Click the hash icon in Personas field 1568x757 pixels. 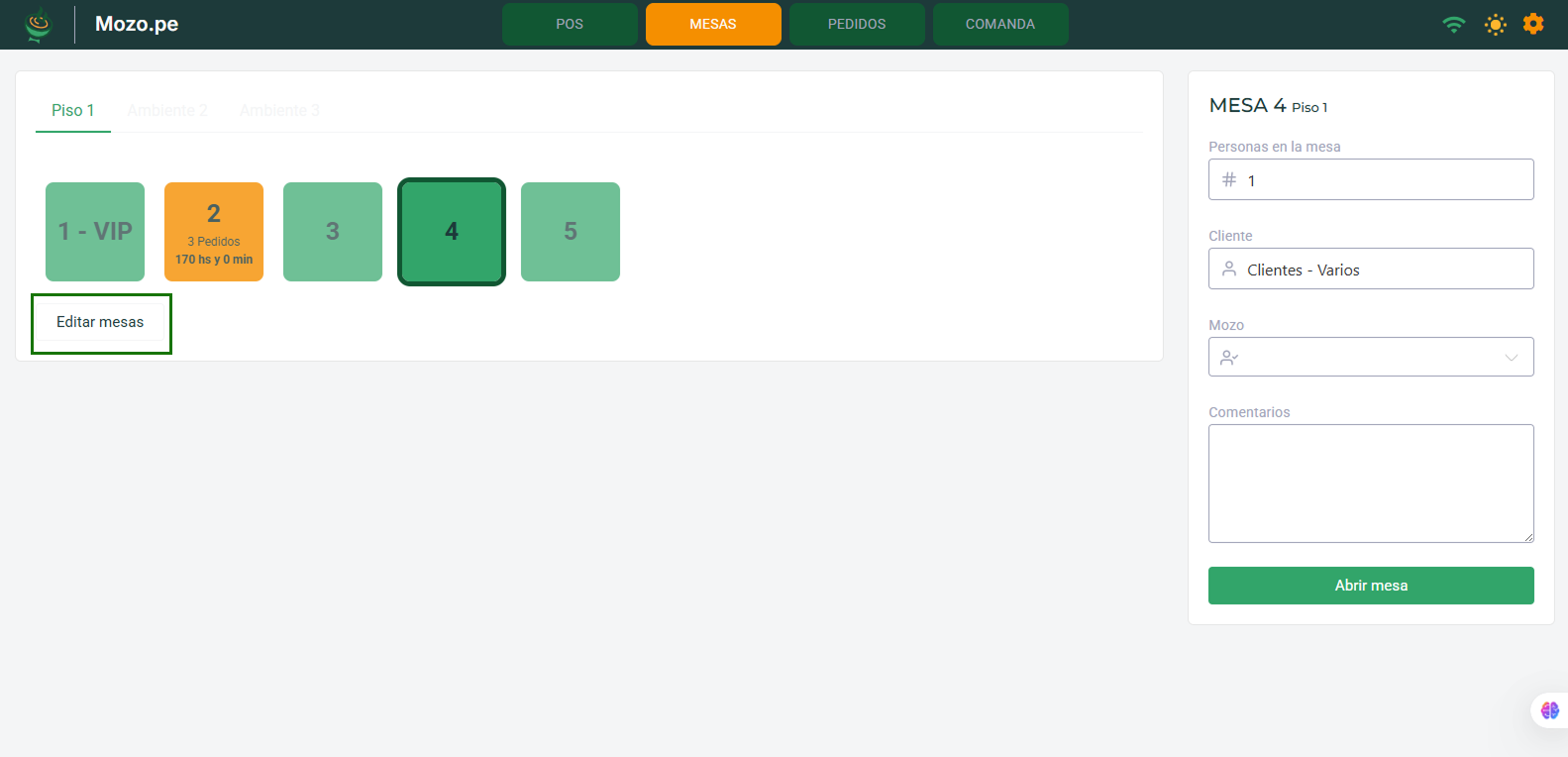click(x=1229, y=179)
